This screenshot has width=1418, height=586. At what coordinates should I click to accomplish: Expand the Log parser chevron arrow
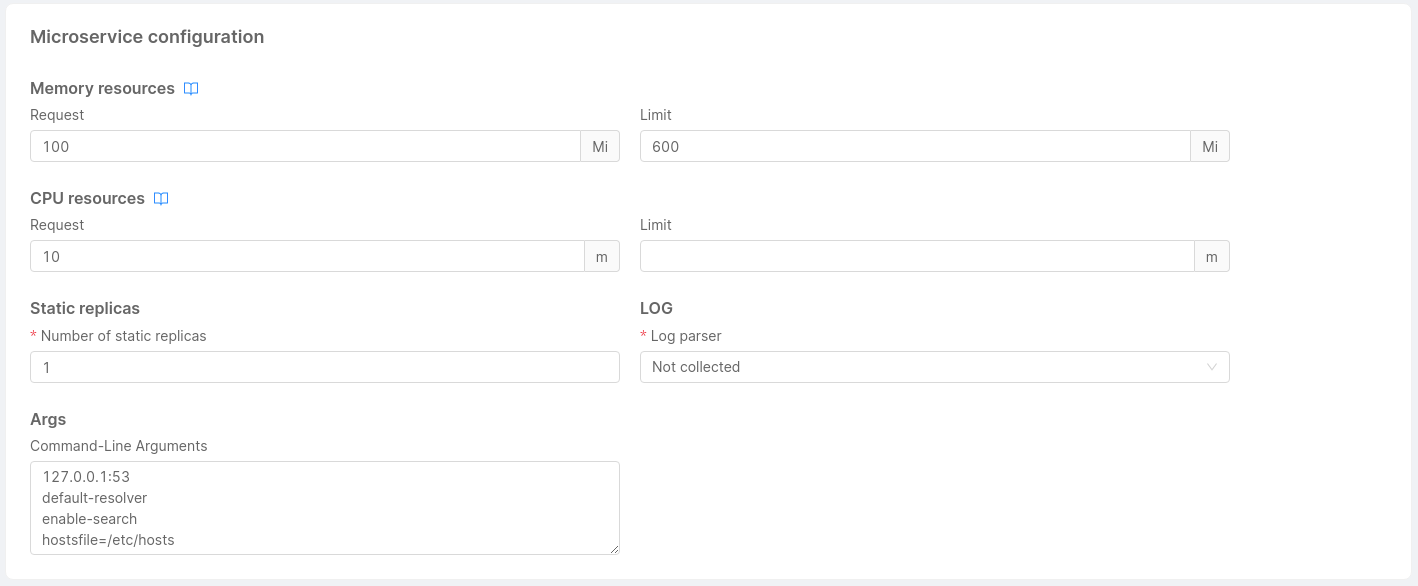pyautogui.click(x=1212, y=367)
